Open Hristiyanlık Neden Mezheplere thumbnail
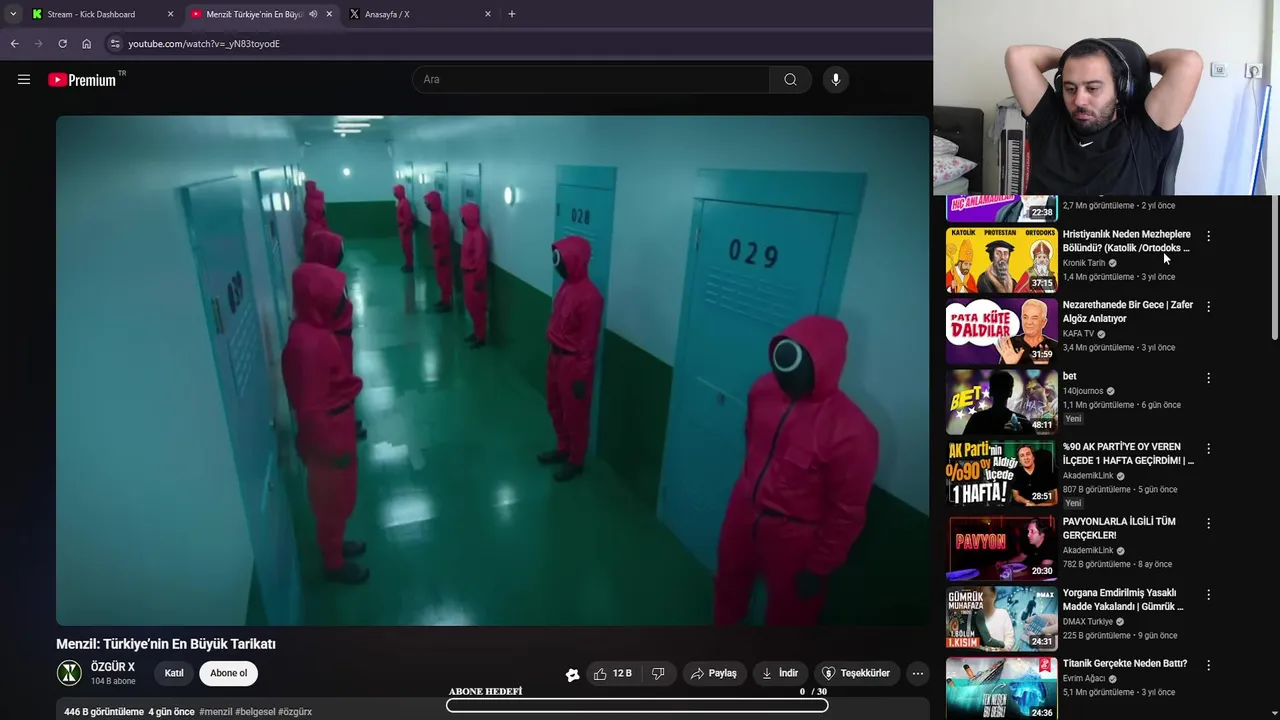The width and height of the screenshot is (1280, 720). tap(1001, 260)
